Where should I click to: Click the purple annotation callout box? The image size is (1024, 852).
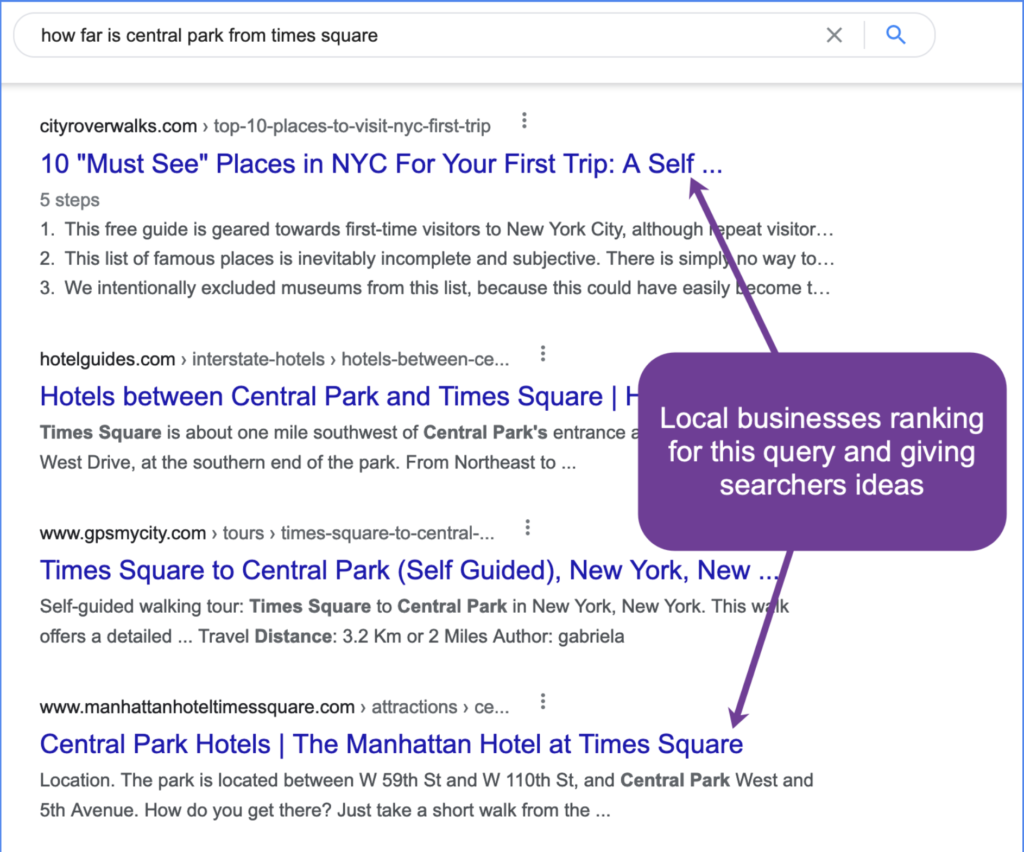(x=821, y=451)
